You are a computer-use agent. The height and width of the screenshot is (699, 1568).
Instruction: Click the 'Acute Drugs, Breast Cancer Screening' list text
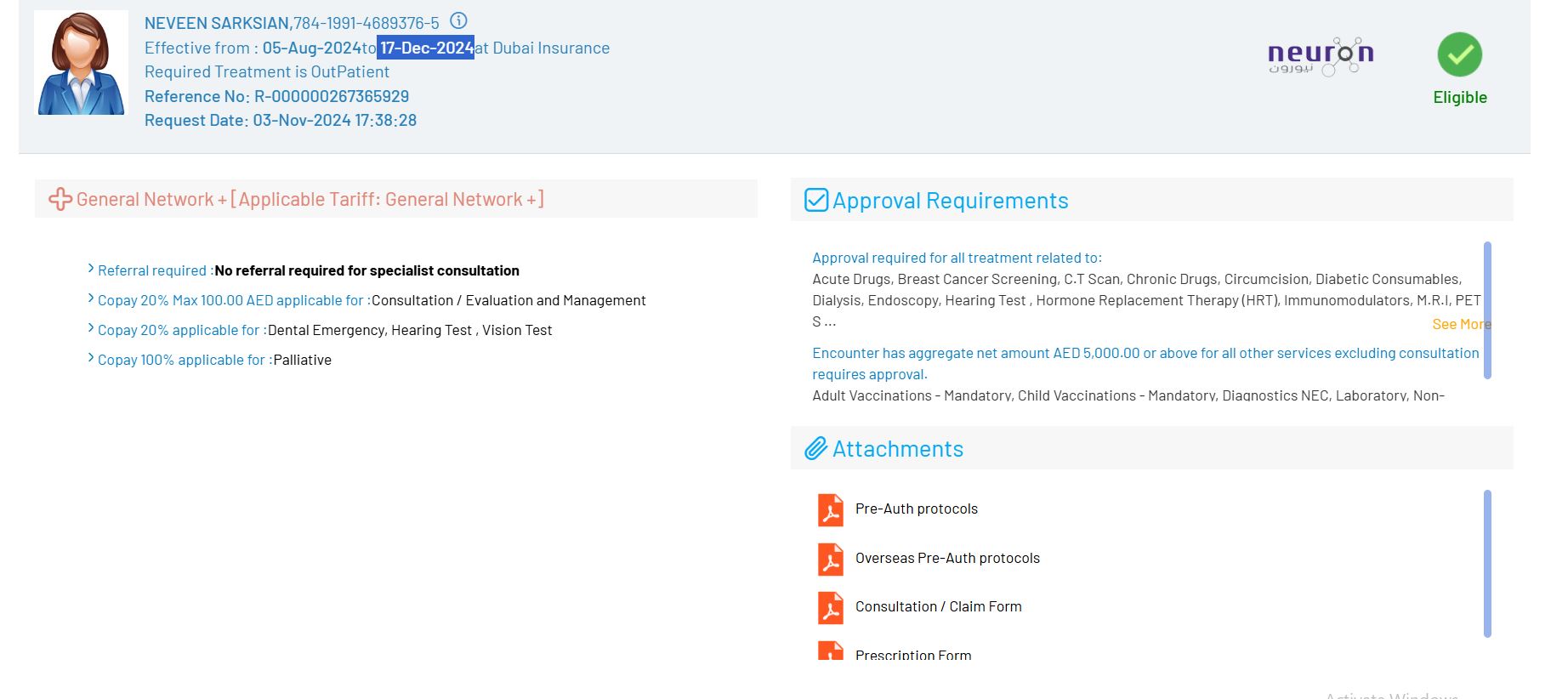(x=1146, y=300)
